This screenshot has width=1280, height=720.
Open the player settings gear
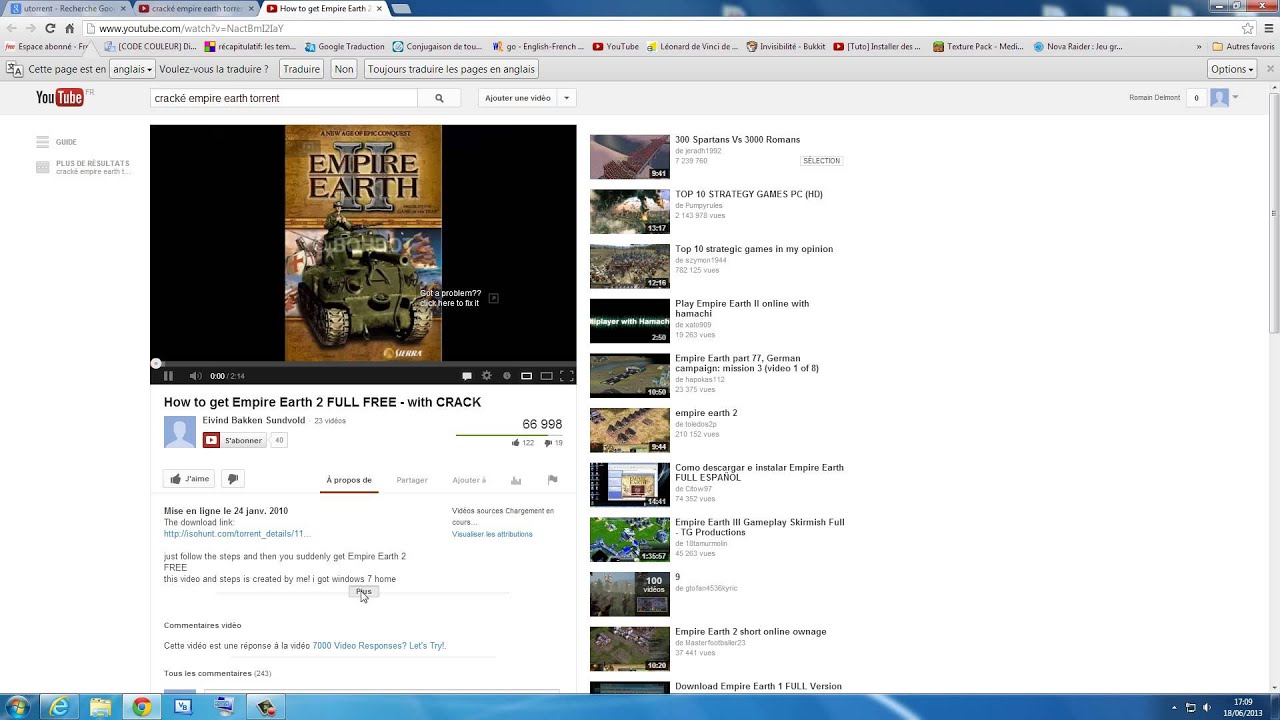click(x=487, y=376)
